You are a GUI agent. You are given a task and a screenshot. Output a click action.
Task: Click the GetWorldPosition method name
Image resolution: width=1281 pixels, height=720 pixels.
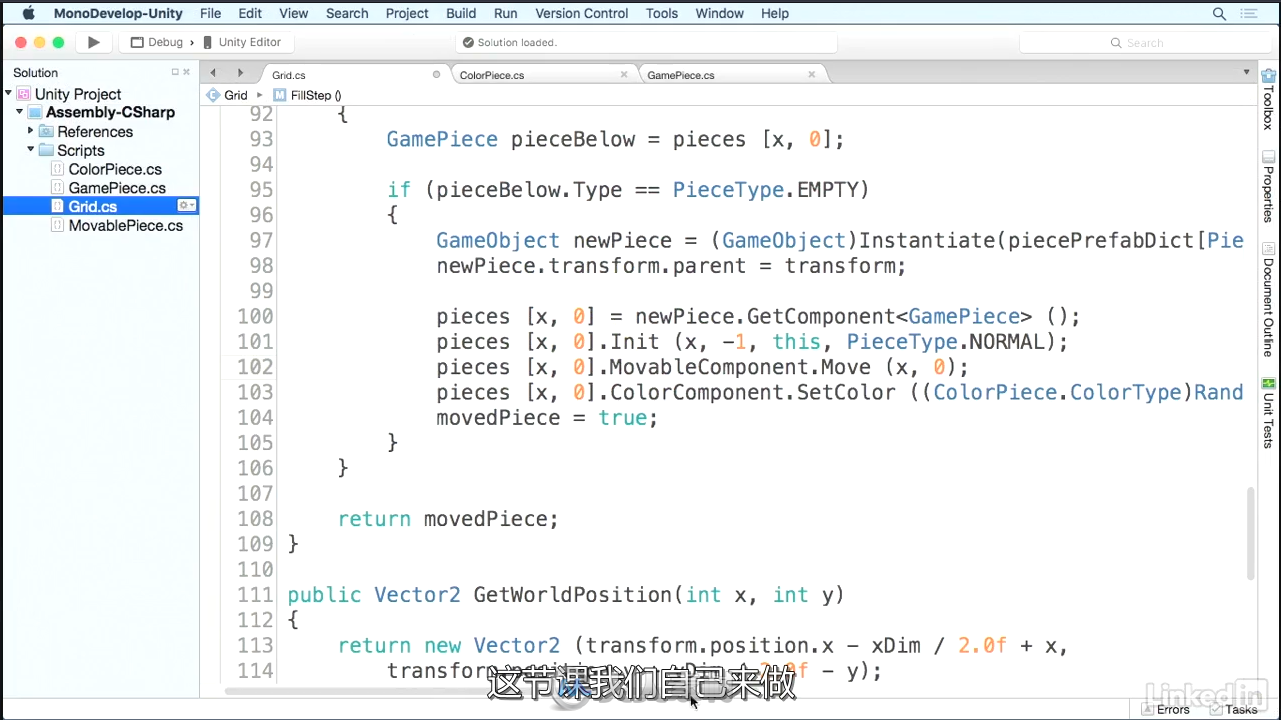(572, 595)
